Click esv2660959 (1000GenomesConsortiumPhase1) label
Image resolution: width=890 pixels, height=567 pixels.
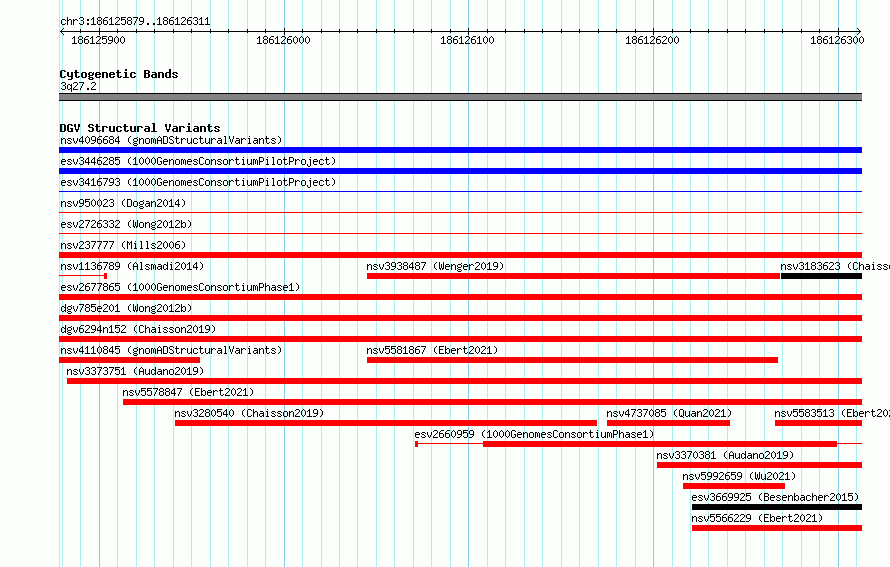pyautogui.click(x=534, y=434)
